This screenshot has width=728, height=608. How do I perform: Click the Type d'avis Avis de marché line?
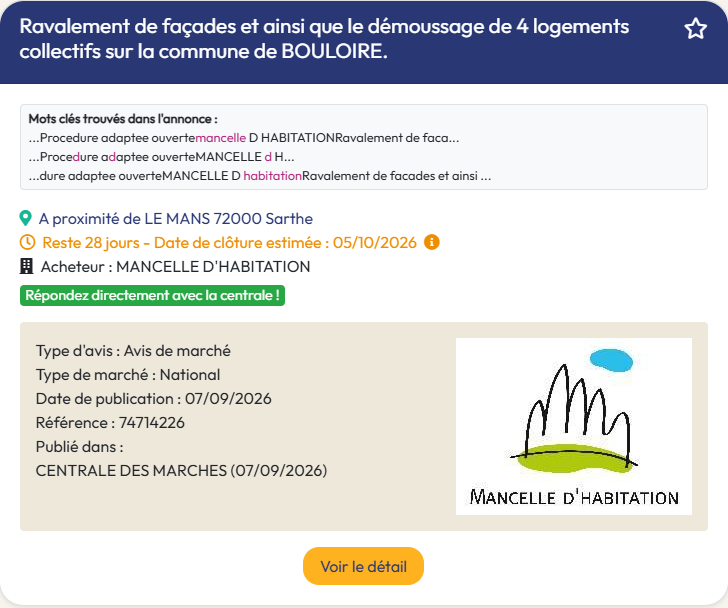point(133,351)
